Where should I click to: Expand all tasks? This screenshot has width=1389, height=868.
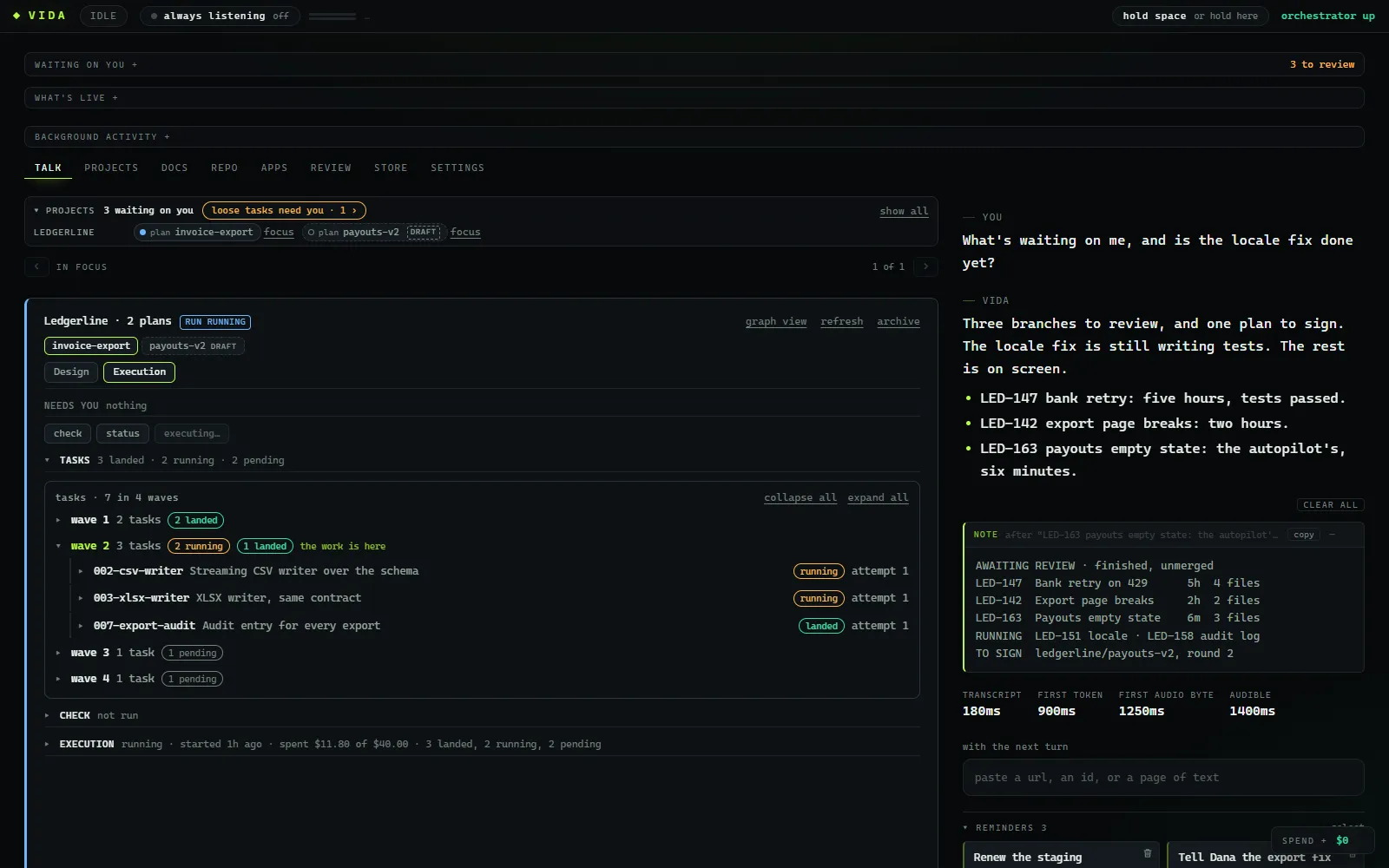point(878,497)
